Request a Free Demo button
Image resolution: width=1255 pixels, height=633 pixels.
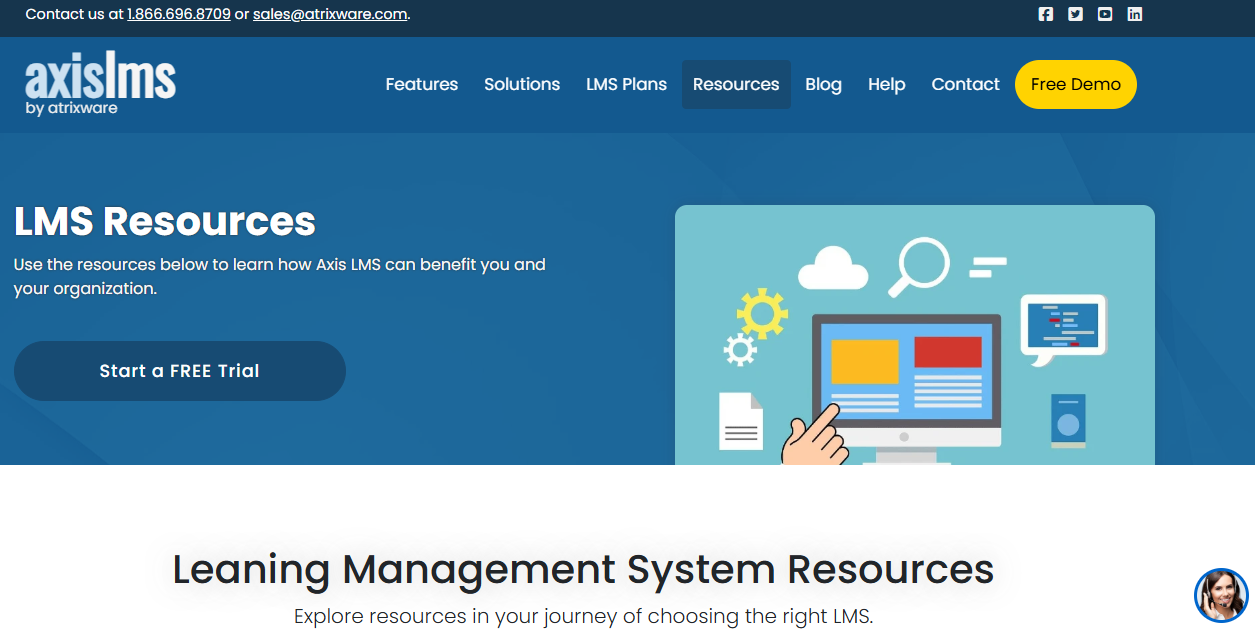point(1076,84)
